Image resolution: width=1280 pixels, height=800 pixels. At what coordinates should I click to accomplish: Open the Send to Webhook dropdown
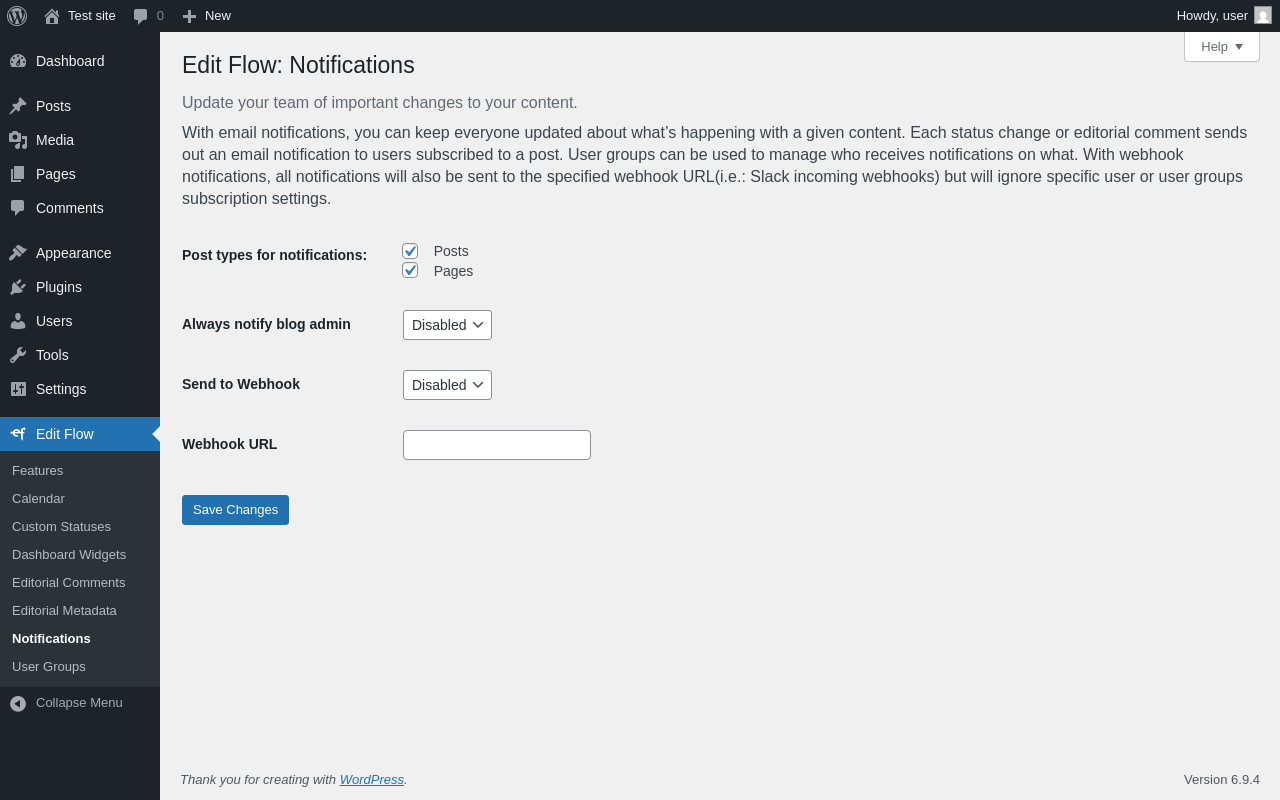pos(447,385)
